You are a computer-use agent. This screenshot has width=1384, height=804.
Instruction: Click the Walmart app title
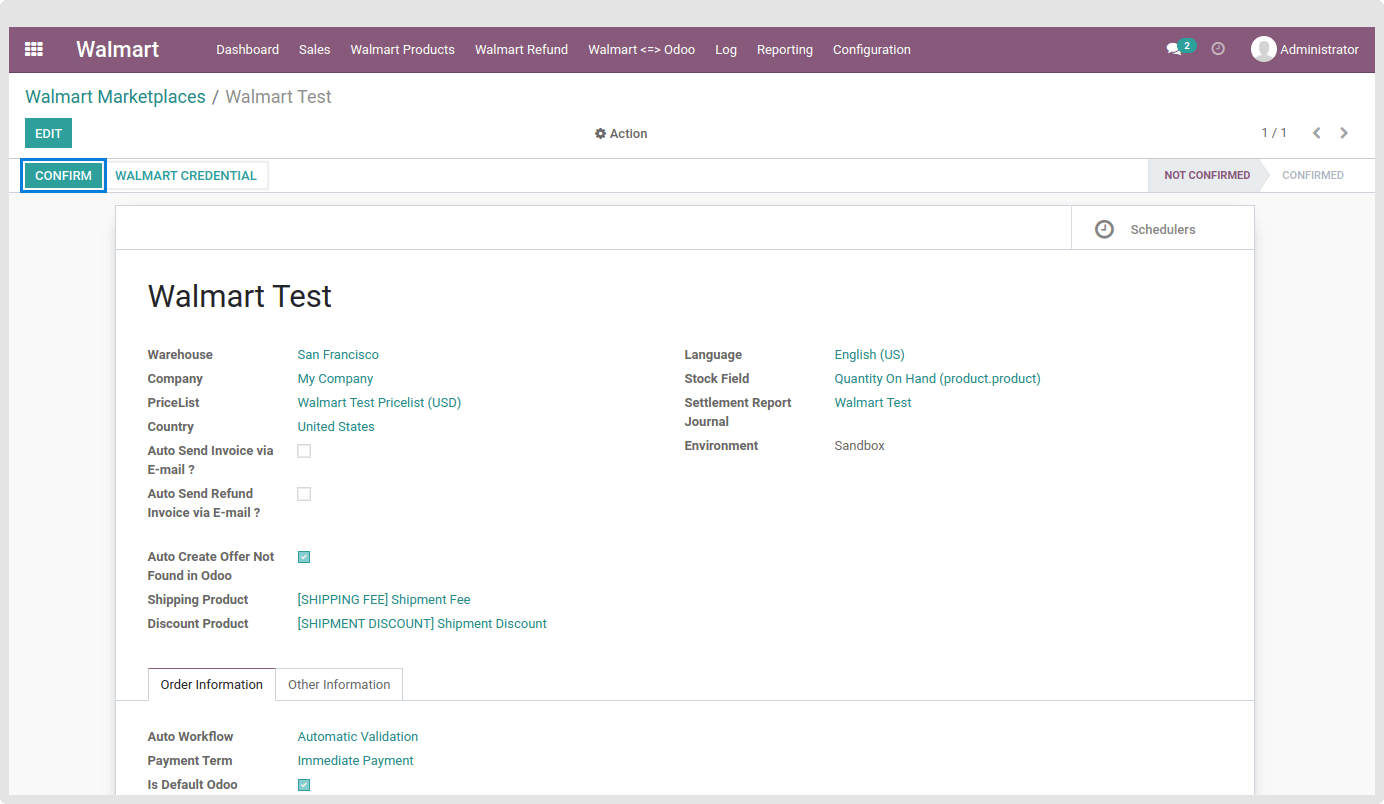118,49
